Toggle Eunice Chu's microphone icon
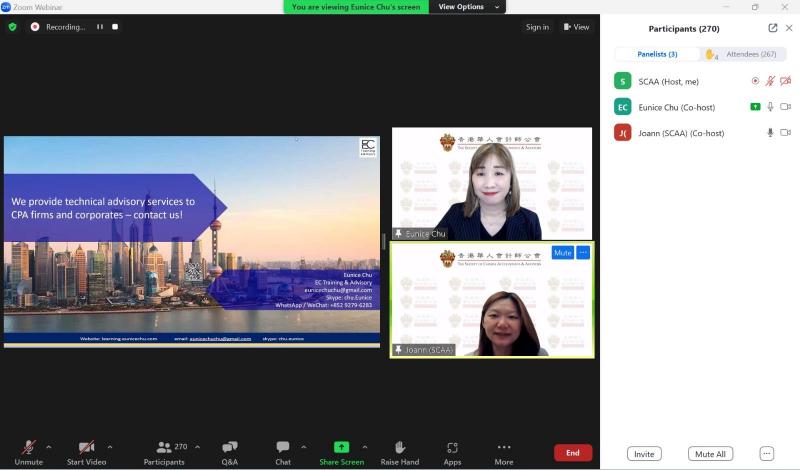Screen dimensions: 800x470 coord(770,107)
